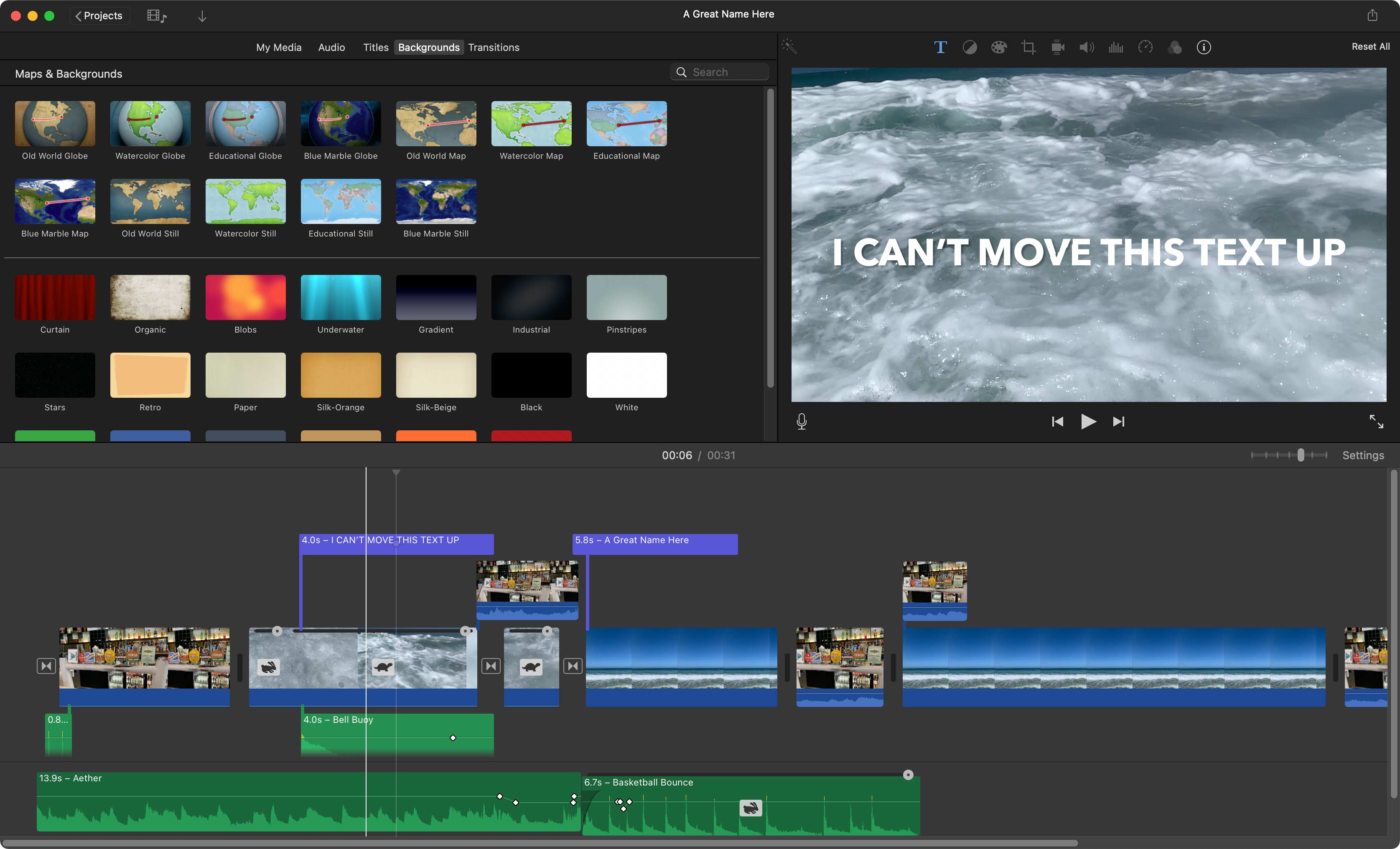Image resolution: width=1400 pixels, height=849 pixels.
Task: Enter fullscreen playback with the arrows icon
Action: click(1376, 422)
